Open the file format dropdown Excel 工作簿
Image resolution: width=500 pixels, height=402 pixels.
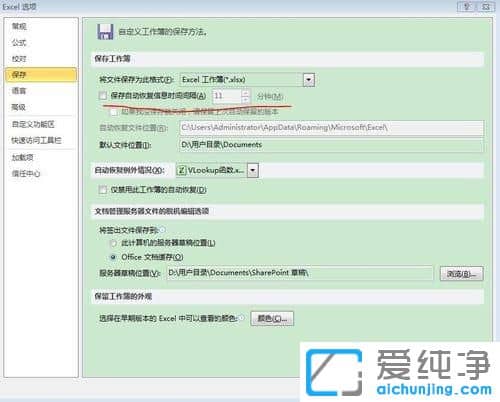point(309,80)
